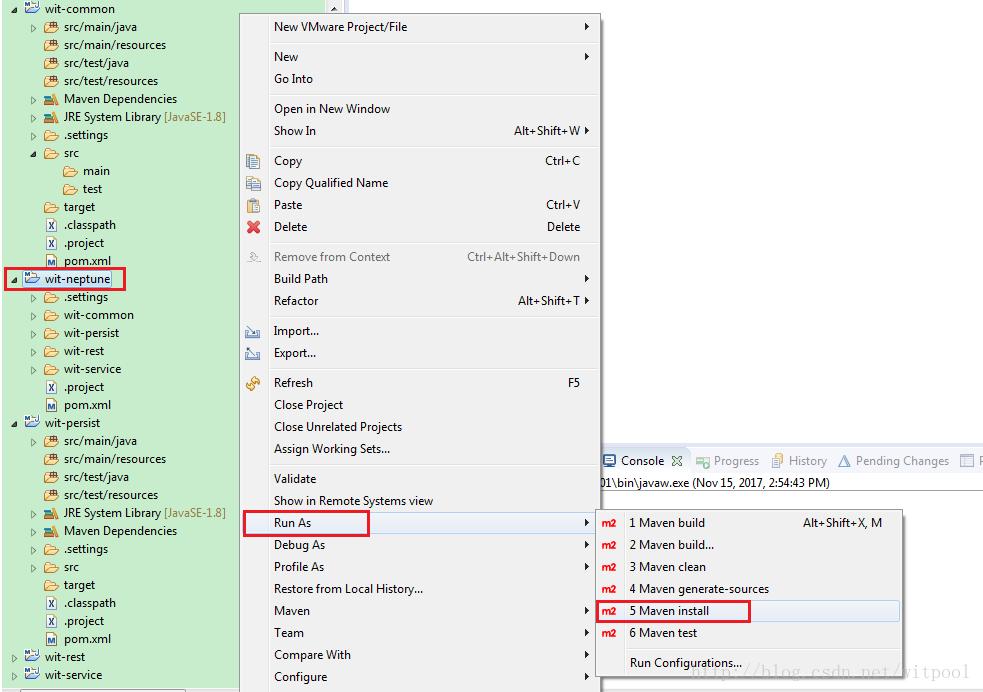Viewport: 983px width, 692px height.
Task: Click the red Delete X icon
Action: click(253, 227)
